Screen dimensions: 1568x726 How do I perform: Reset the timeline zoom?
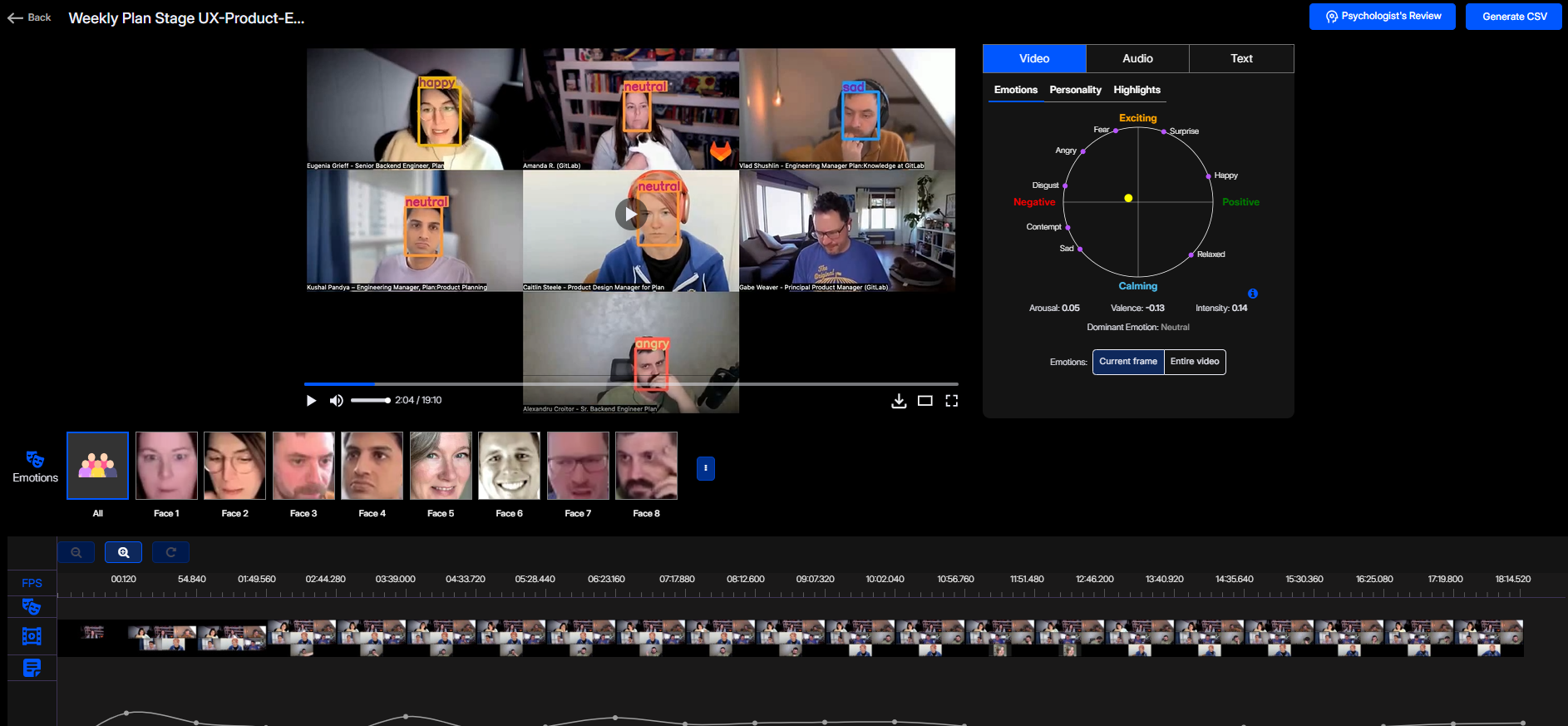[170, 552]
